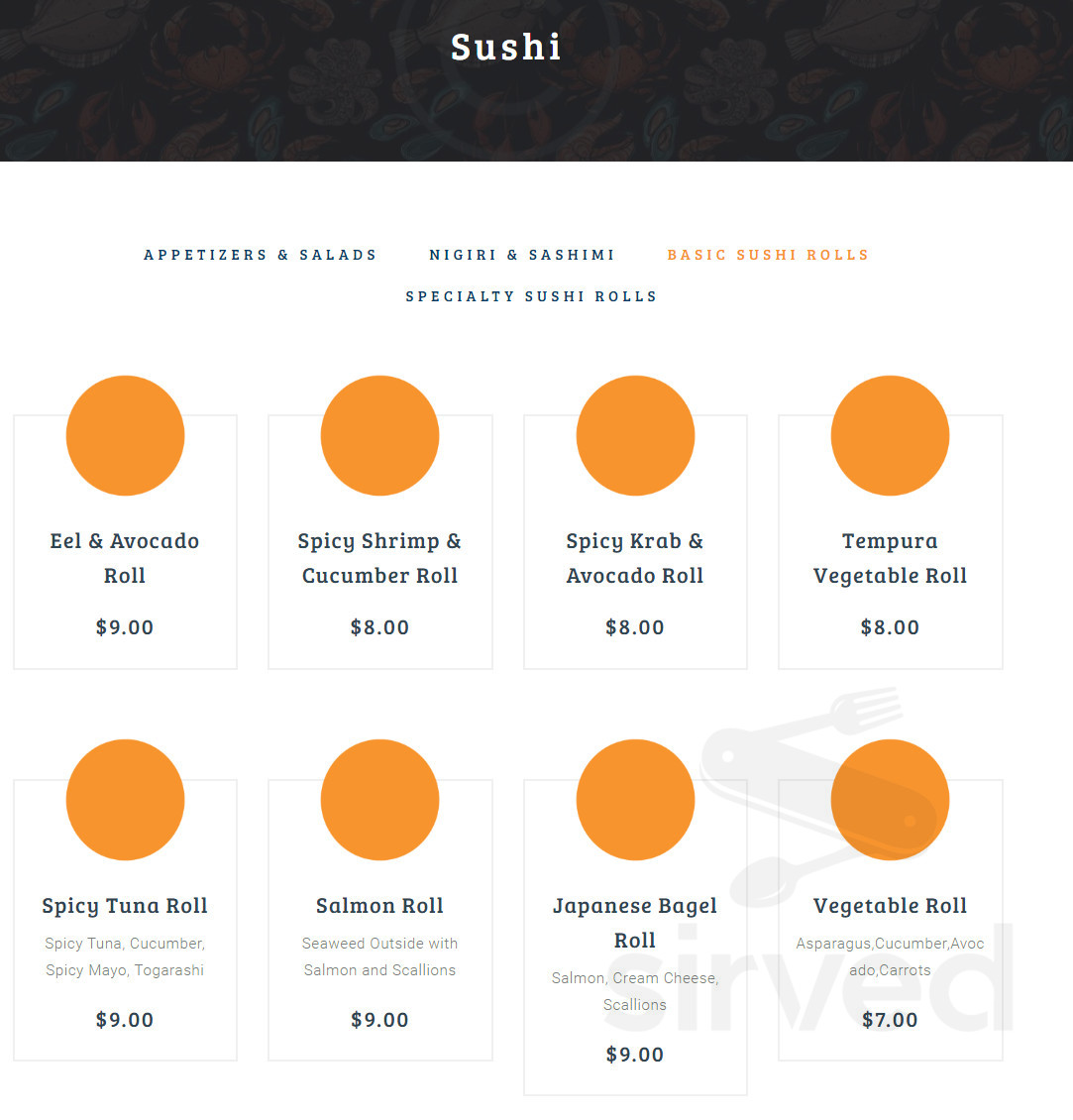
Task: Click the Spicy Tuna Roll name
Action: (x=125, y=905)
